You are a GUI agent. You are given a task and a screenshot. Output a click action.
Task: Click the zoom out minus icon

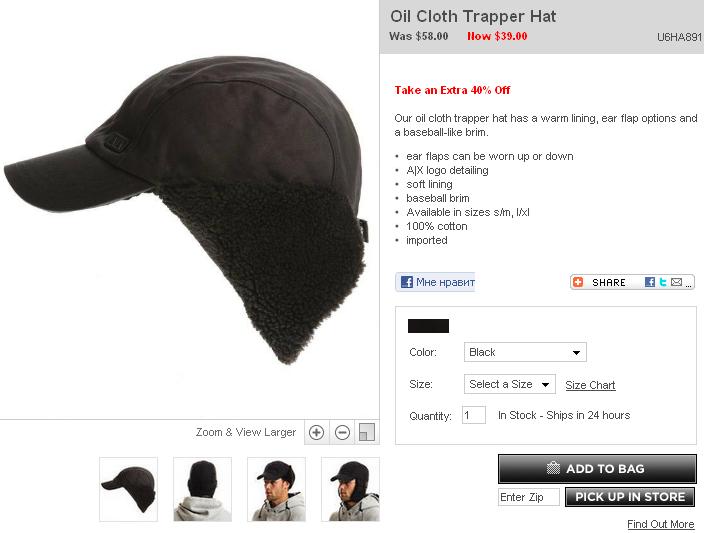tap(343, 432)
